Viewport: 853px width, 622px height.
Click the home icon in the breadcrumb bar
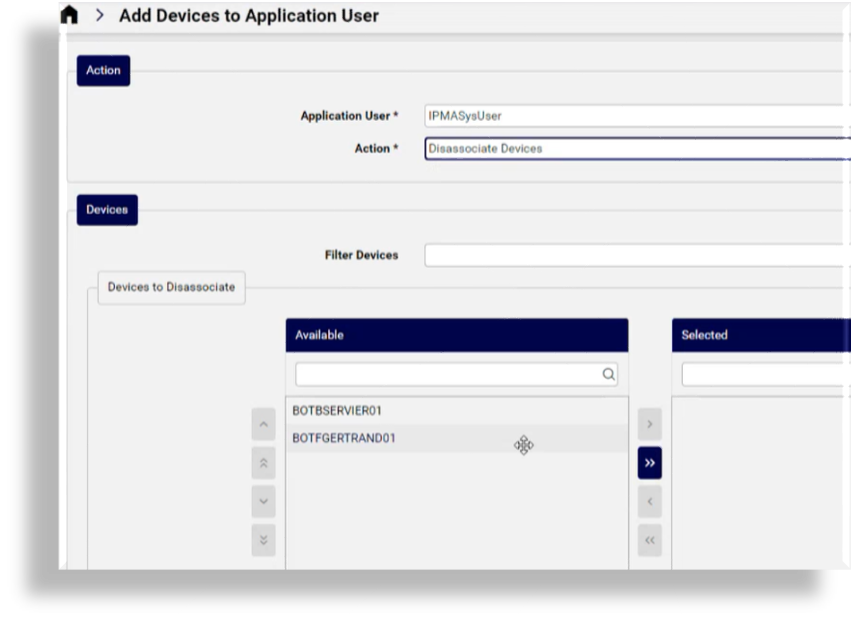click(x=68, y=15)
